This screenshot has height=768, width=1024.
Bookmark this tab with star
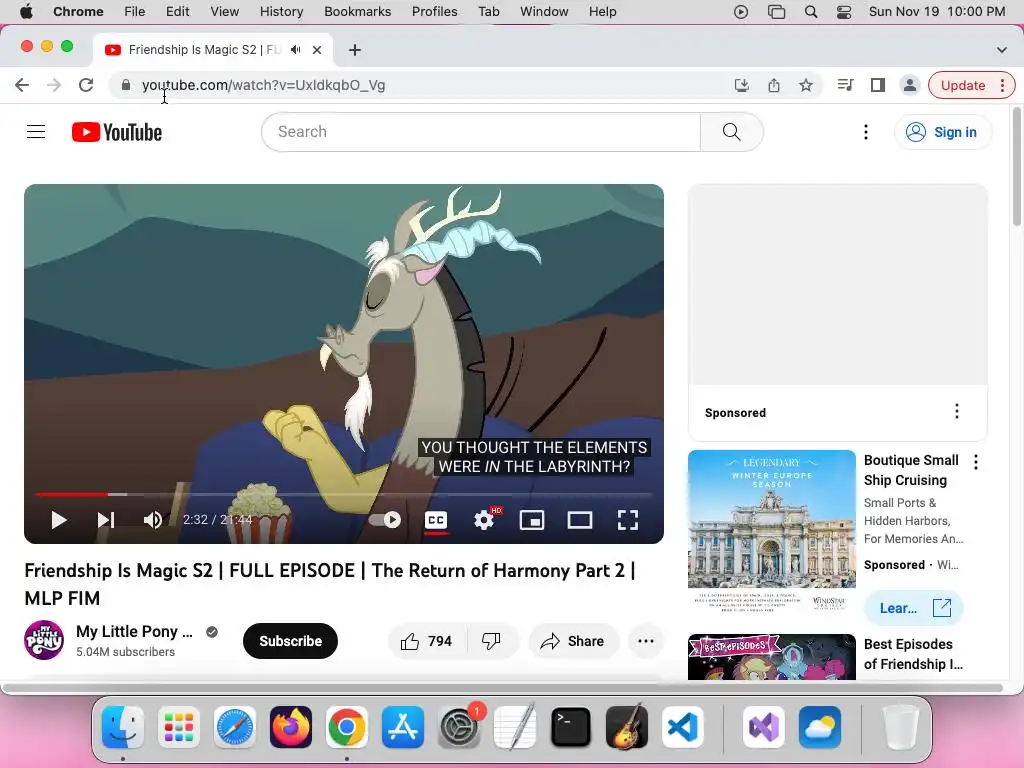806,85
